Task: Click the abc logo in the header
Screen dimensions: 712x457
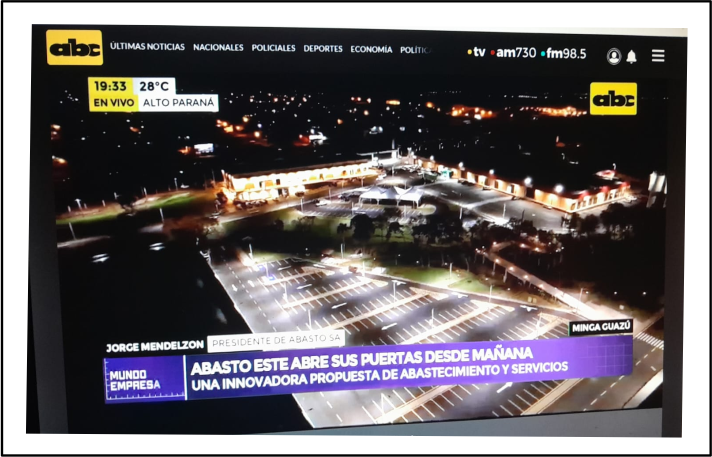Action: [74, 47]
